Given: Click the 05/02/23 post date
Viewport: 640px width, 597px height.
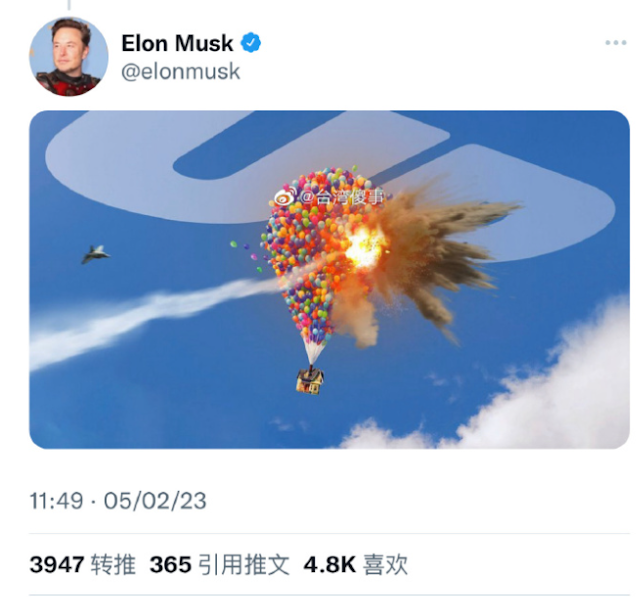Looking at the screenshot, I should point(155,501).
